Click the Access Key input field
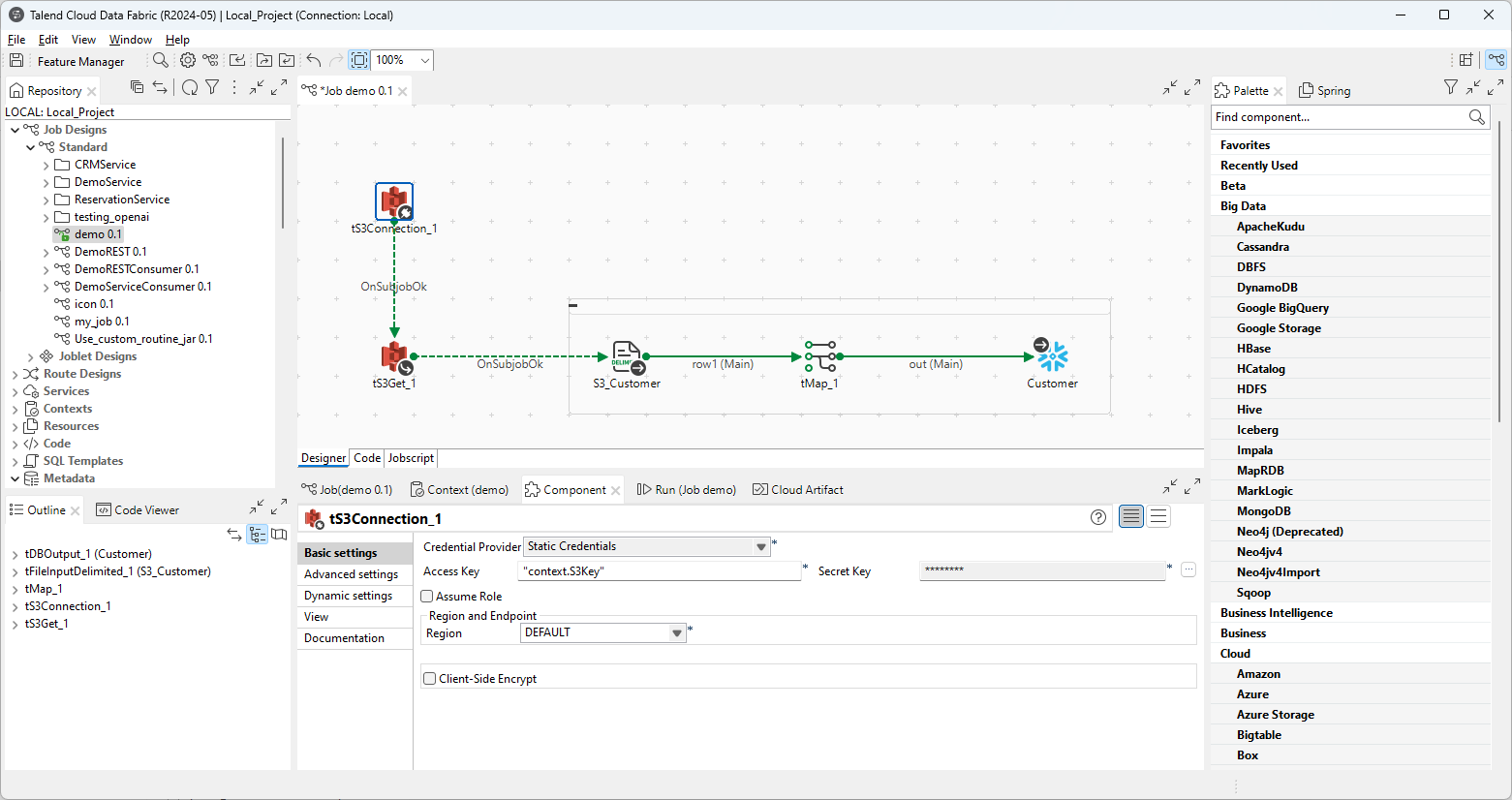This screenshot has width=1512, height=800. (661, 571)
